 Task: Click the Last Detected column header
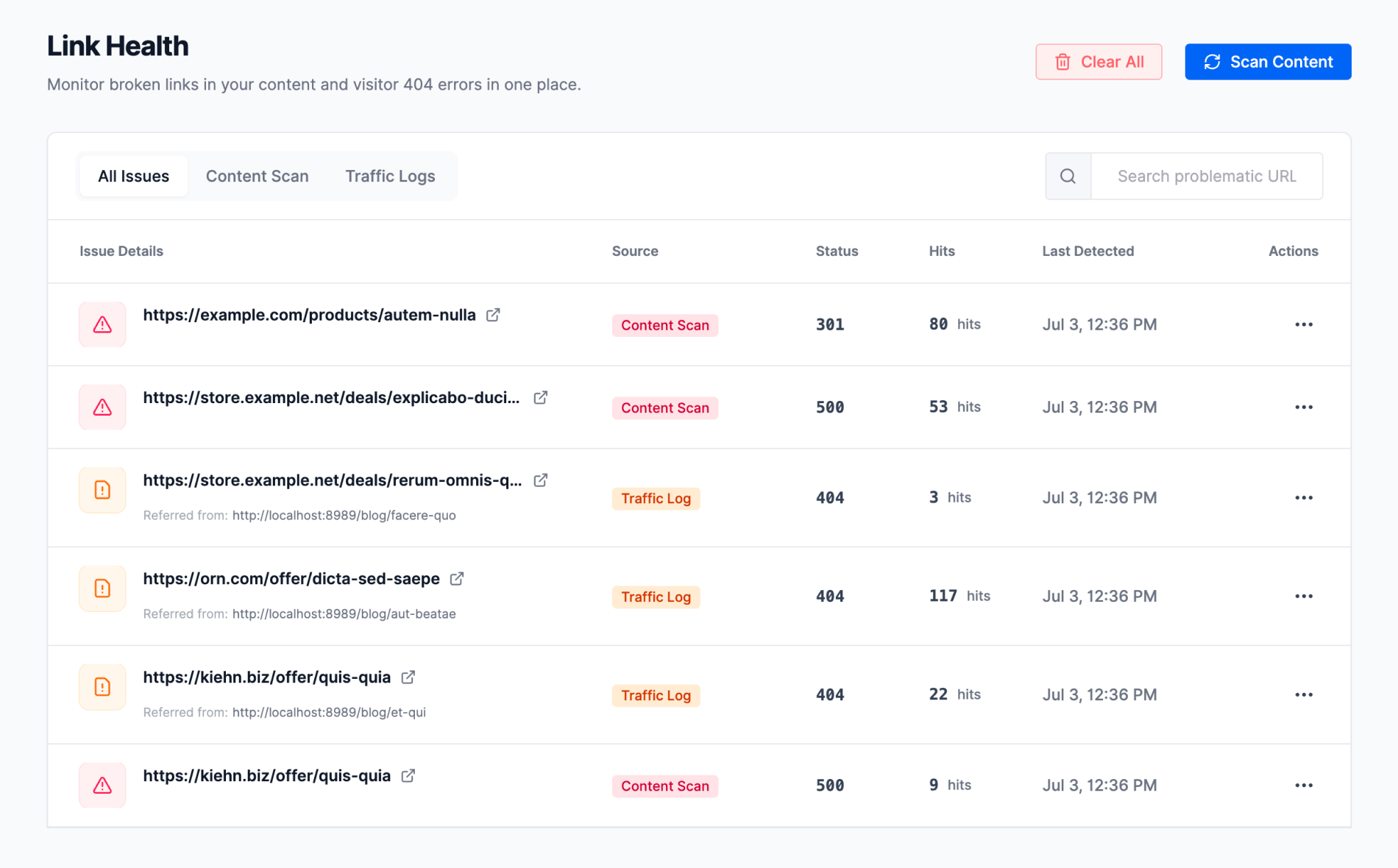[1088, 251]
